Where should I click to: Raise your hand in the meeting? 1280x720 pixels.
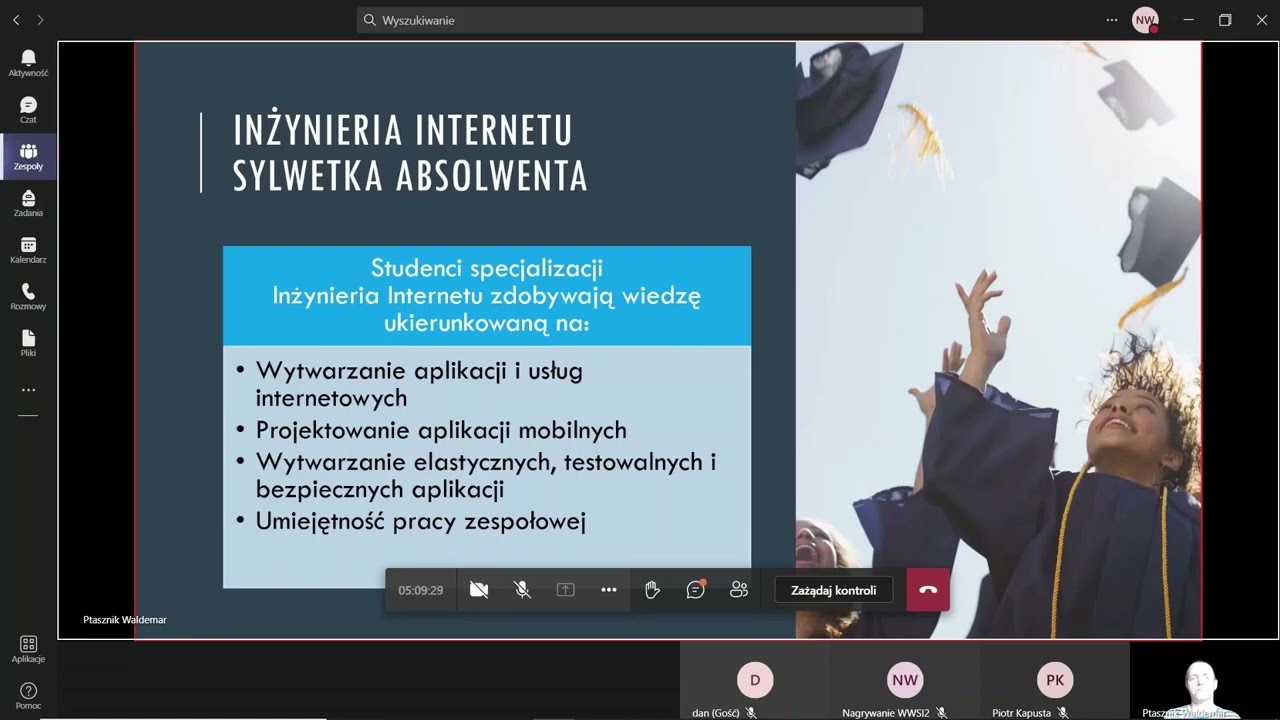point(652,590)
